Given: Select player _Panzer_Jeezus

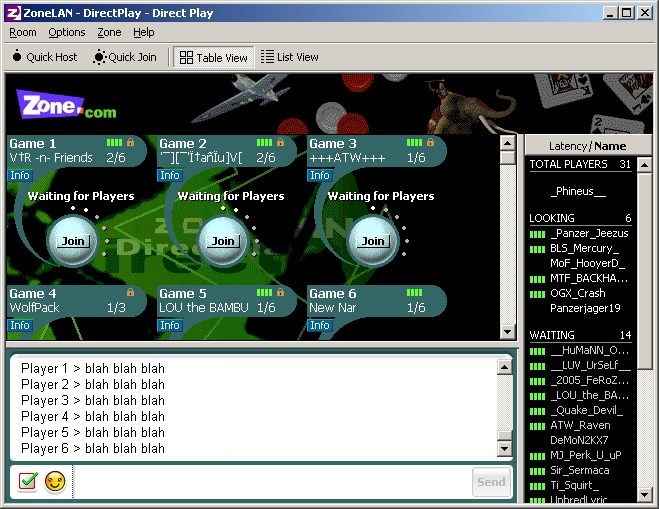Looking at the screenshot, I should point(589,233).
